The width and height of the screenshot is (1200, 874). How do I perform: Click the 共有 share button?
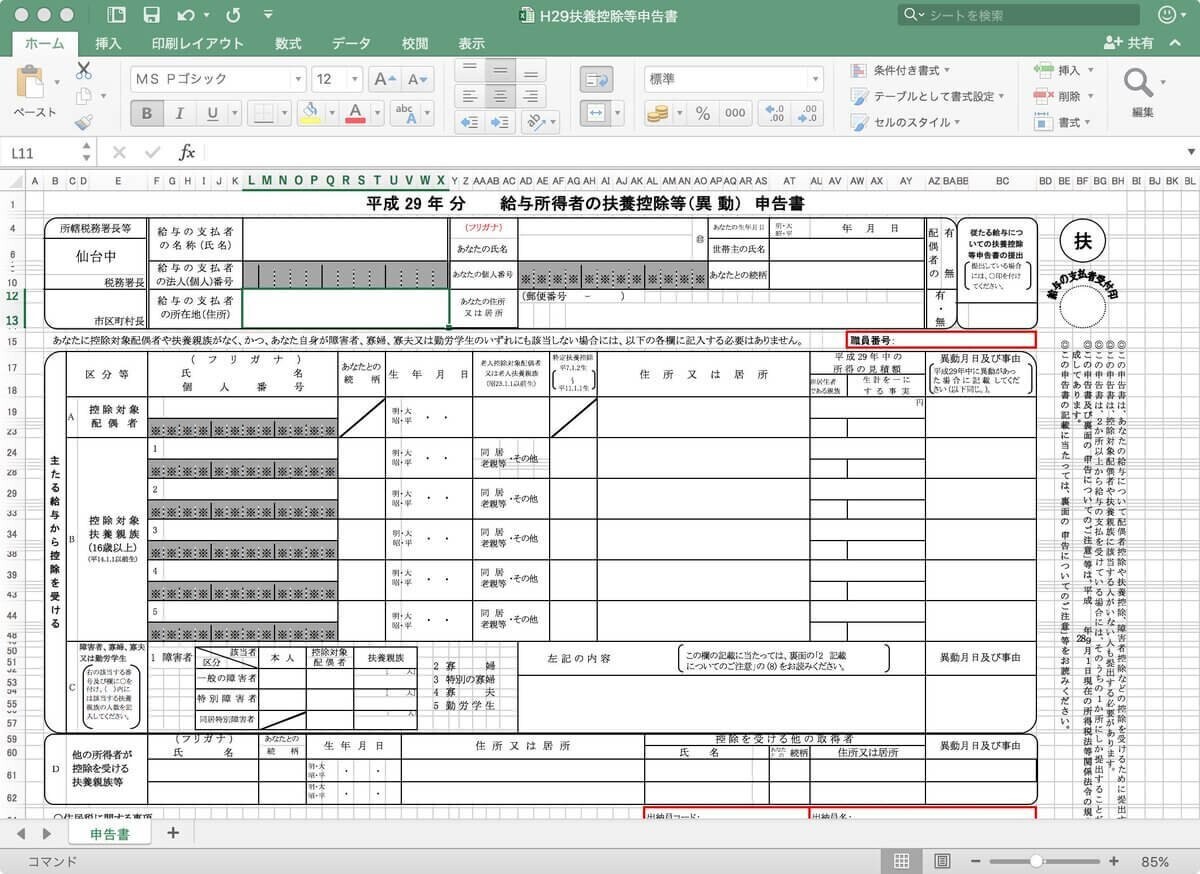[1129, 43]
